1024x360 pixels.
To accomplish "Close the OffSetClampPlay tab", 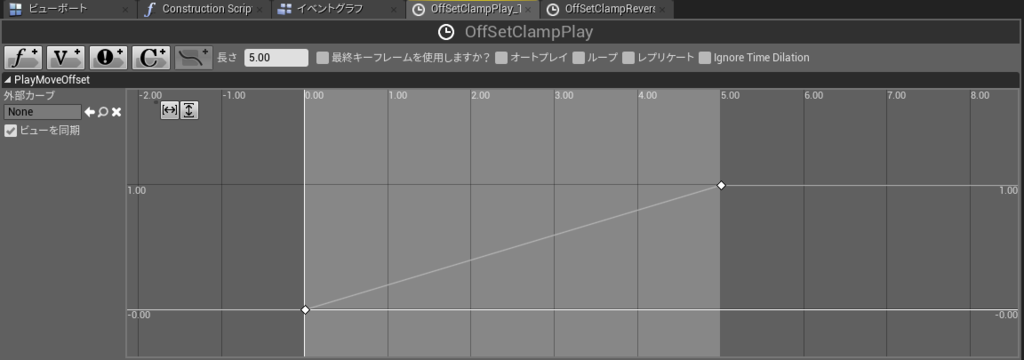I will tap(528, 10).
